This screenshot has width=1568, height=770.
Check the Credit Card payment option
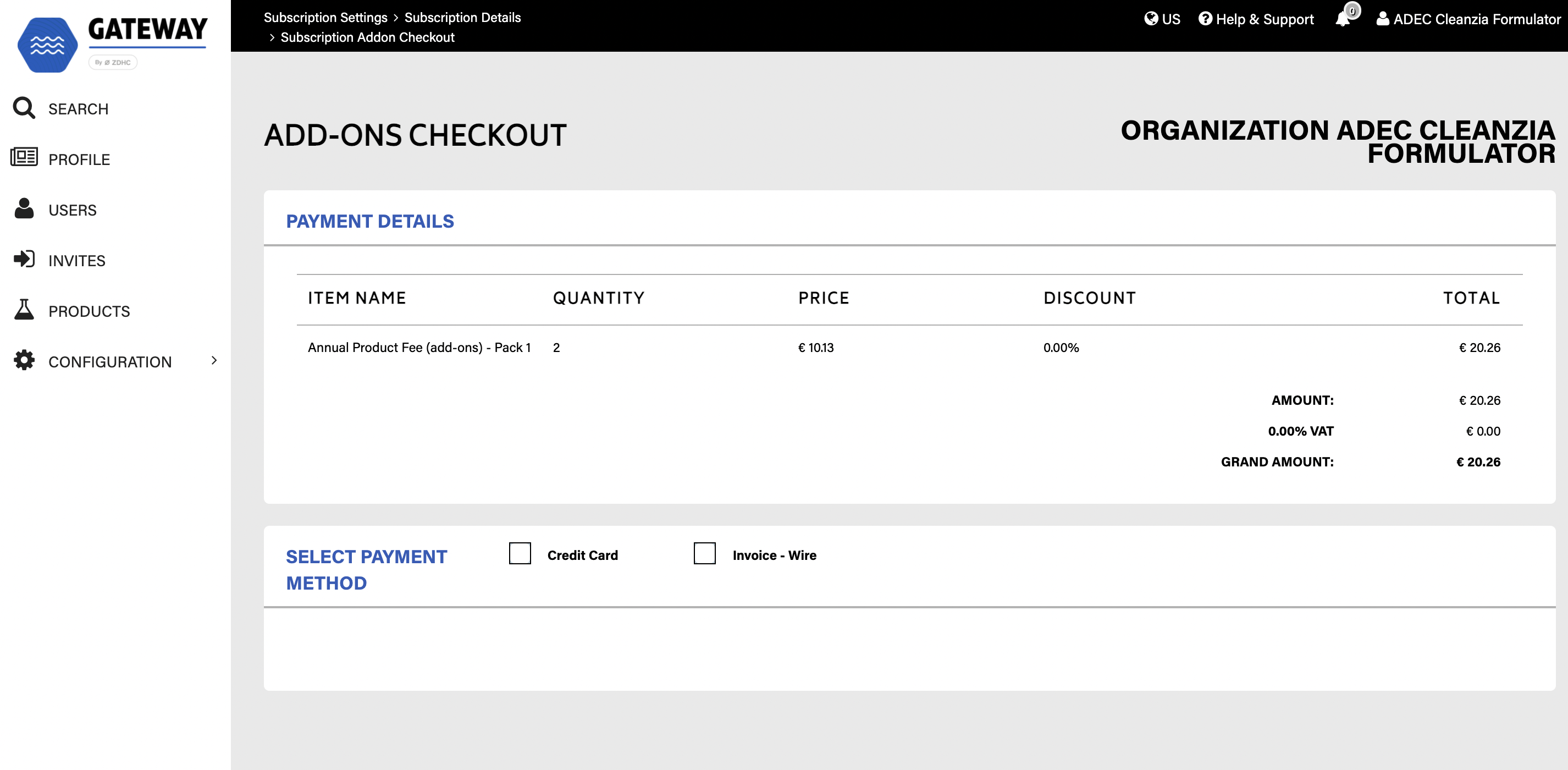(520, 553)
